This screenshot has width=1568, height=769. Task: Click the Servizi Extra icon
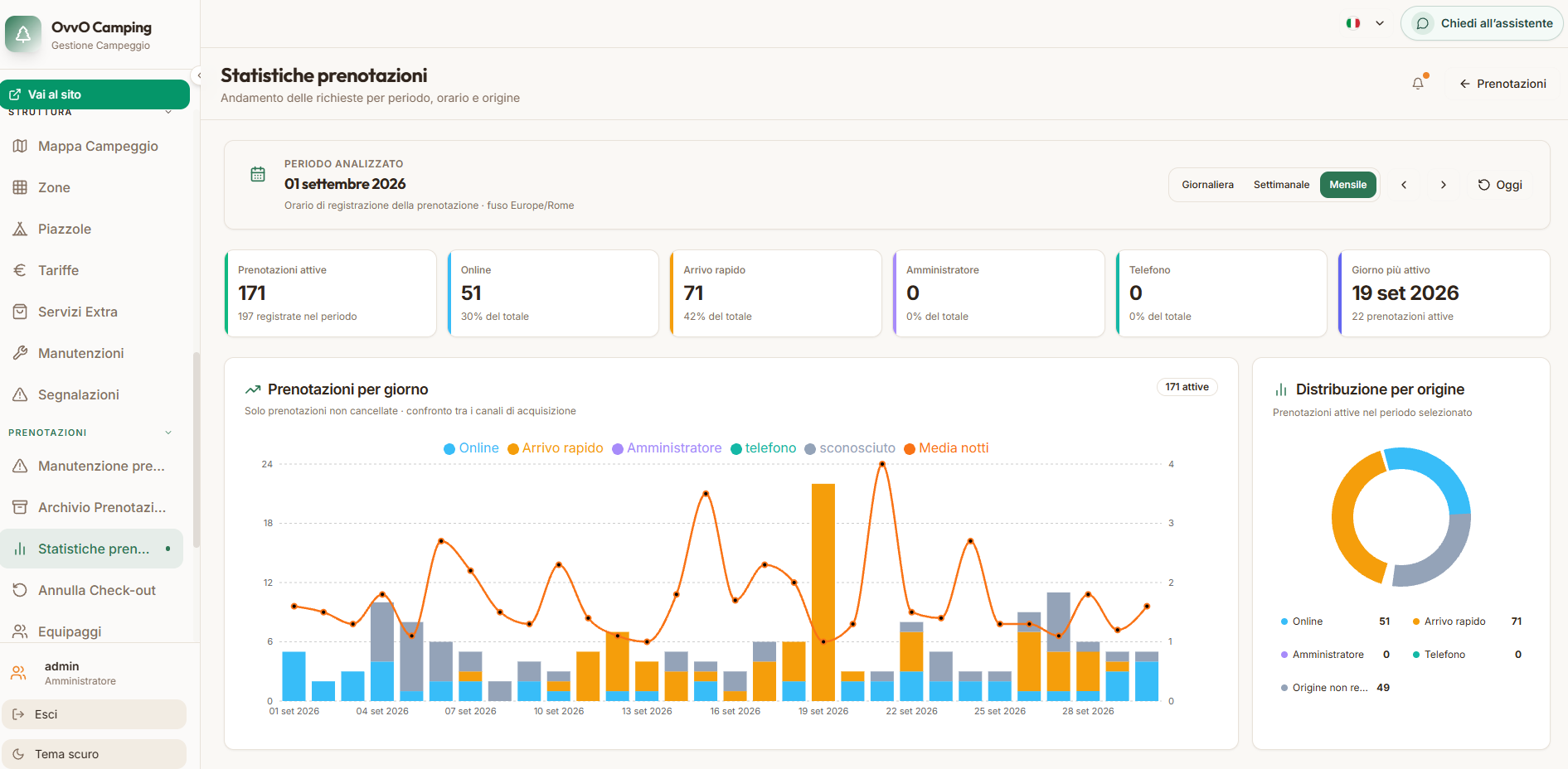(x=20, y=312)
